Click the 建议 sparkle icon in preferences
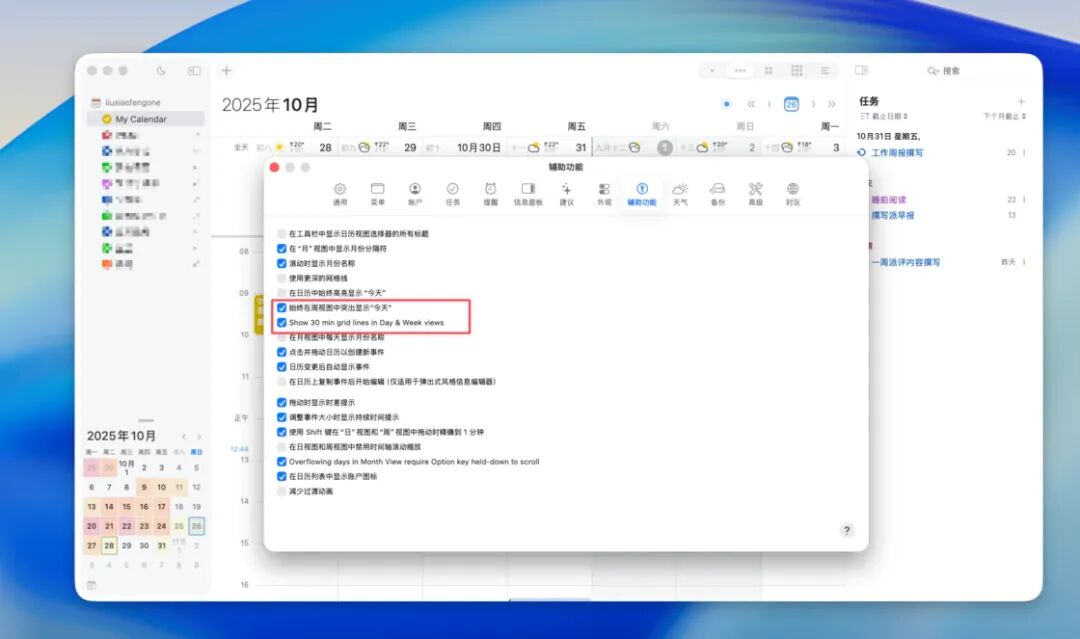 click(566, 189)
